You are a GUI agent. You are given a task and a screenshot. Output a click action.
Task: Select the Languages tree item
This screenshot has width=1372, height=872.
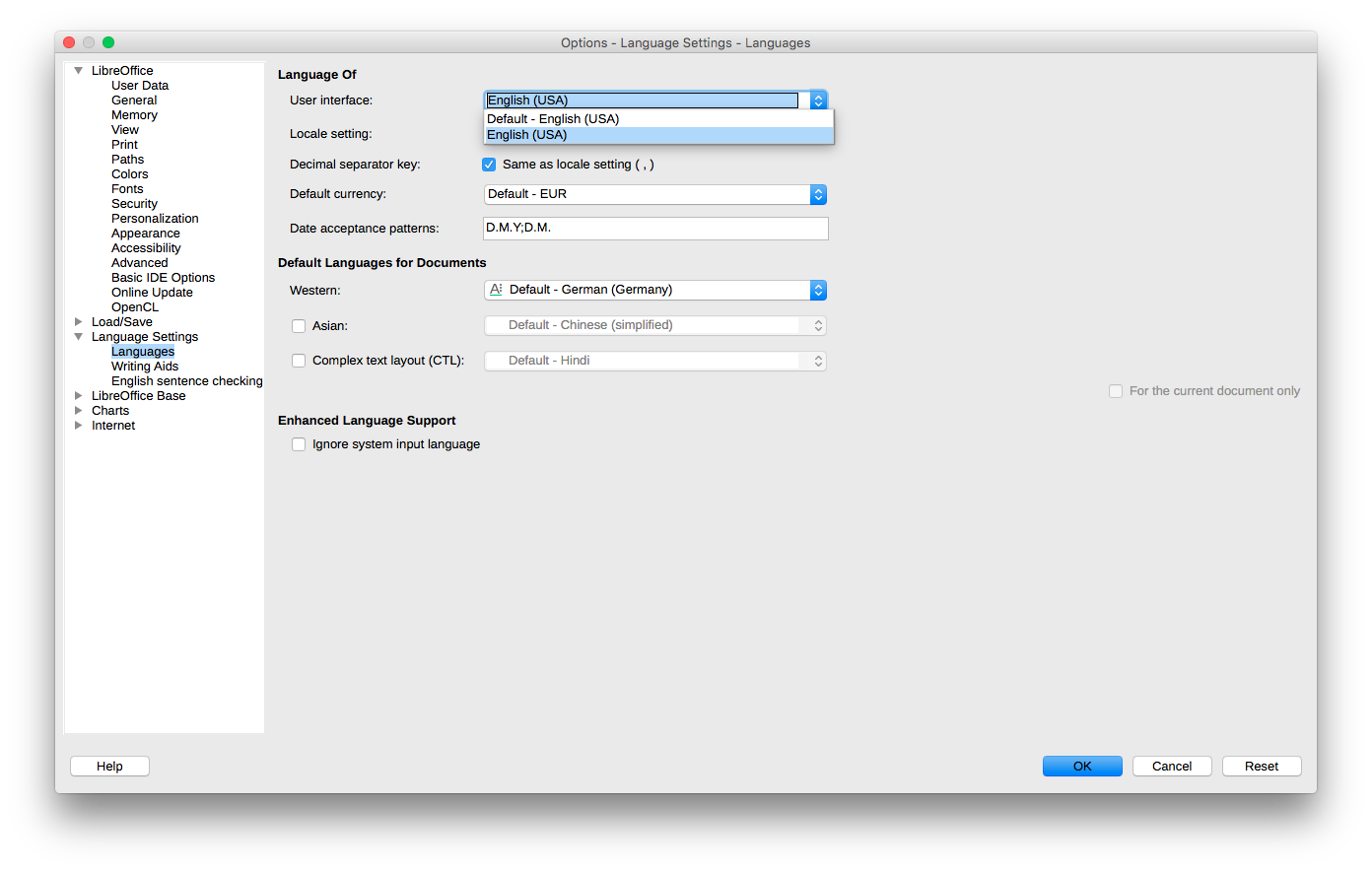click(x=143, y=352)
